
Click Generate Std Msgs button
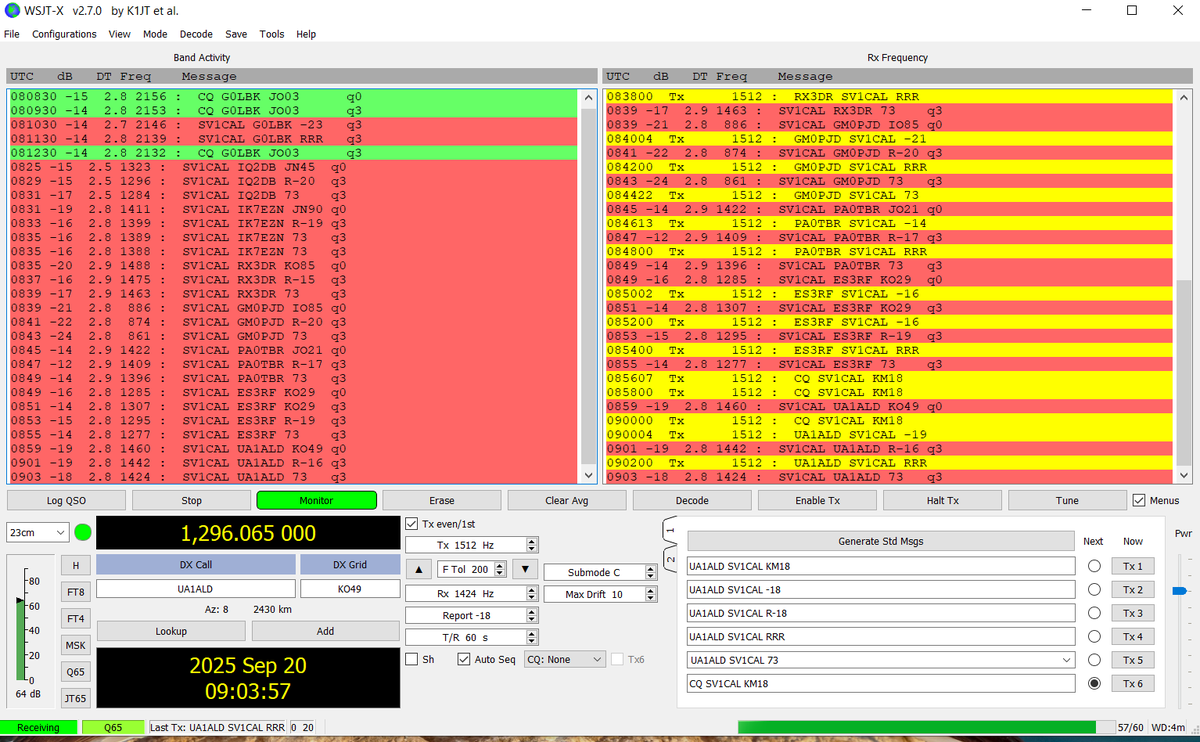tap(880, 541)
